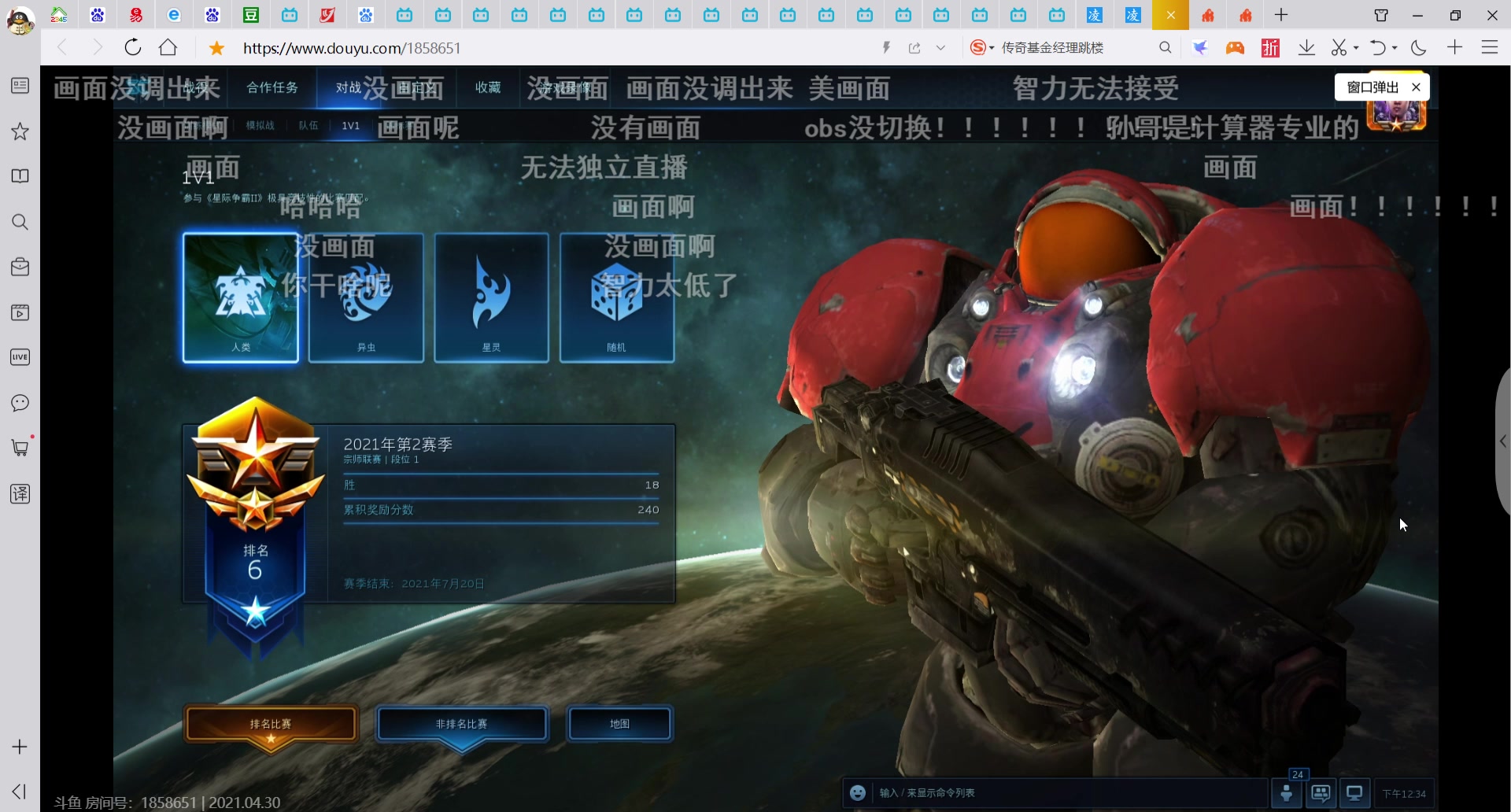Toggle the bookmark star for this page
The image size is (1511, 812).
(x=217, y=48)
